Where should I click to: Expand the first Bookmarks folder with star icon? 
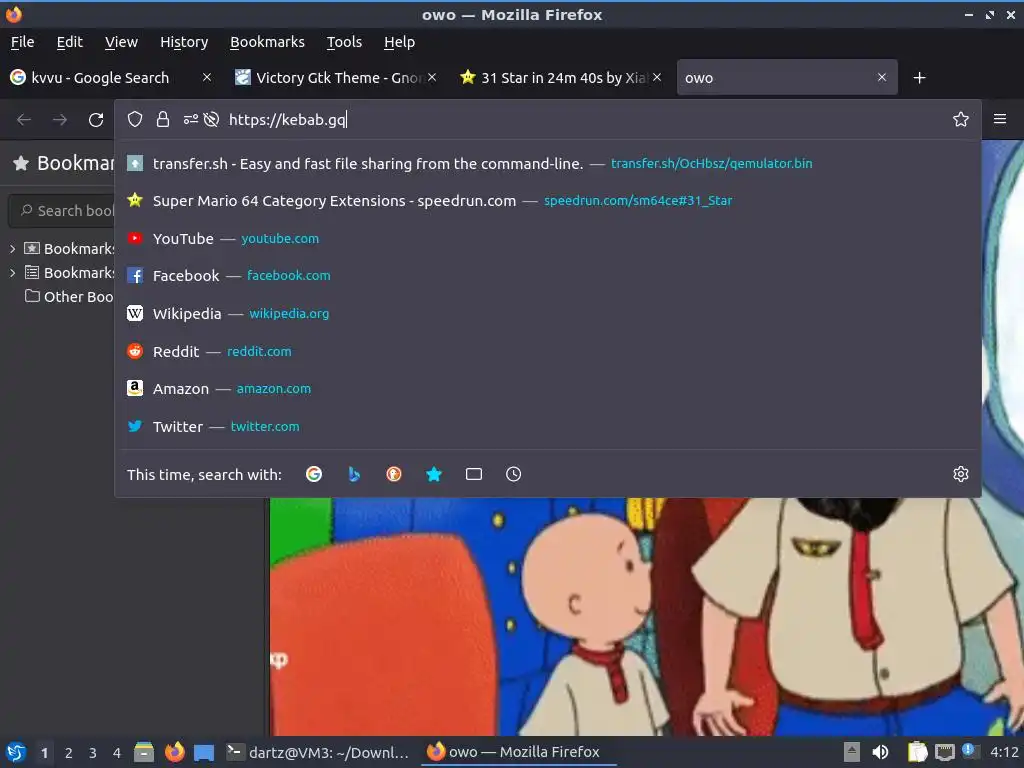click(x=12, y=249)
